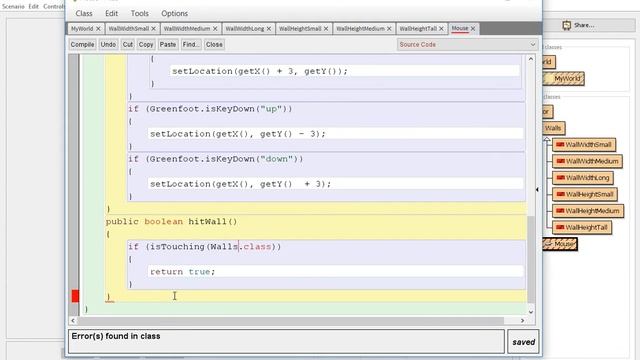Select the WallWidthSmall class box
Screen dimensions: 640x360
pyautogui.click(x=584, y=145)
